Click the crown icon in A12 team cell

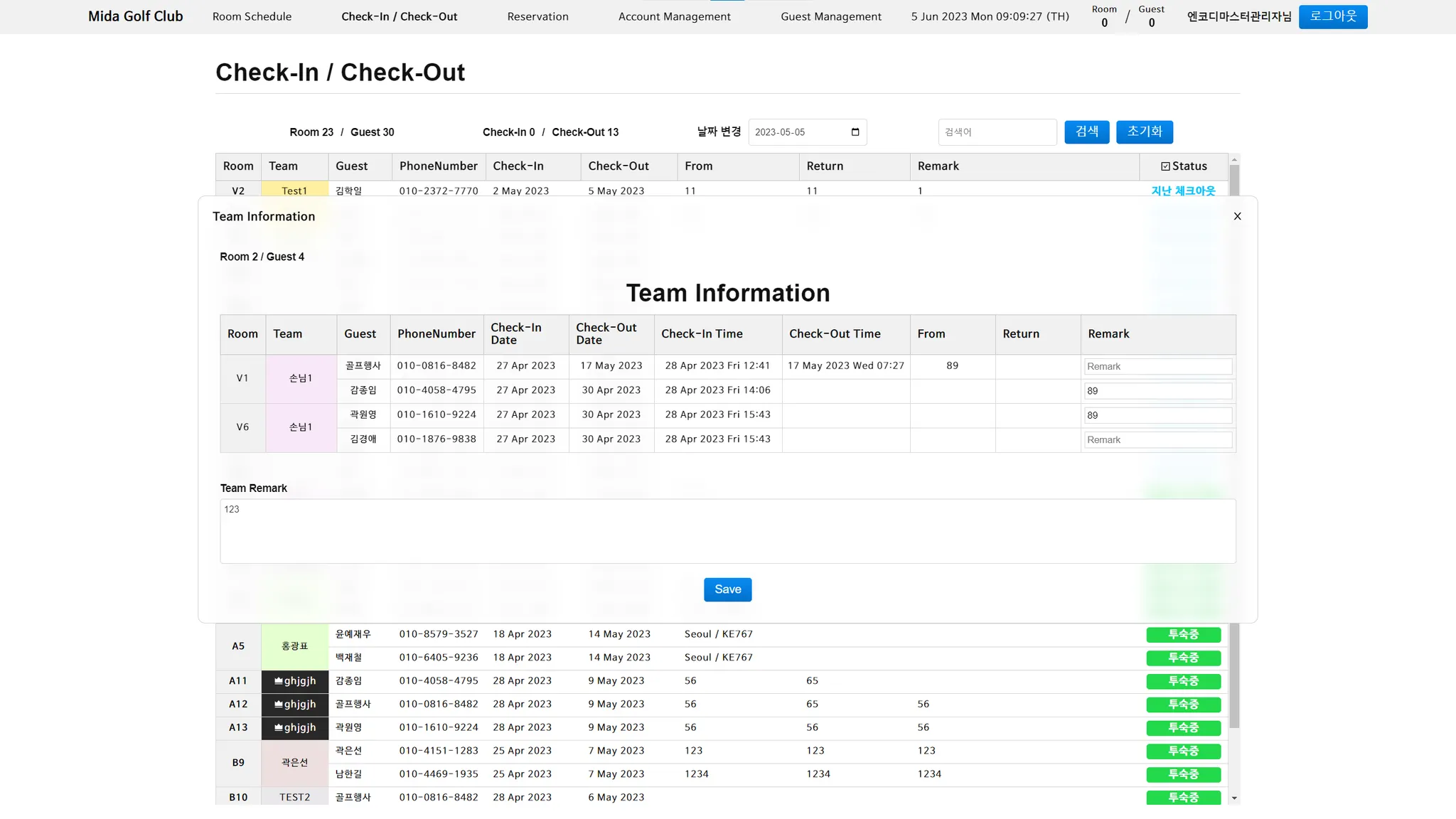[278, 705]
